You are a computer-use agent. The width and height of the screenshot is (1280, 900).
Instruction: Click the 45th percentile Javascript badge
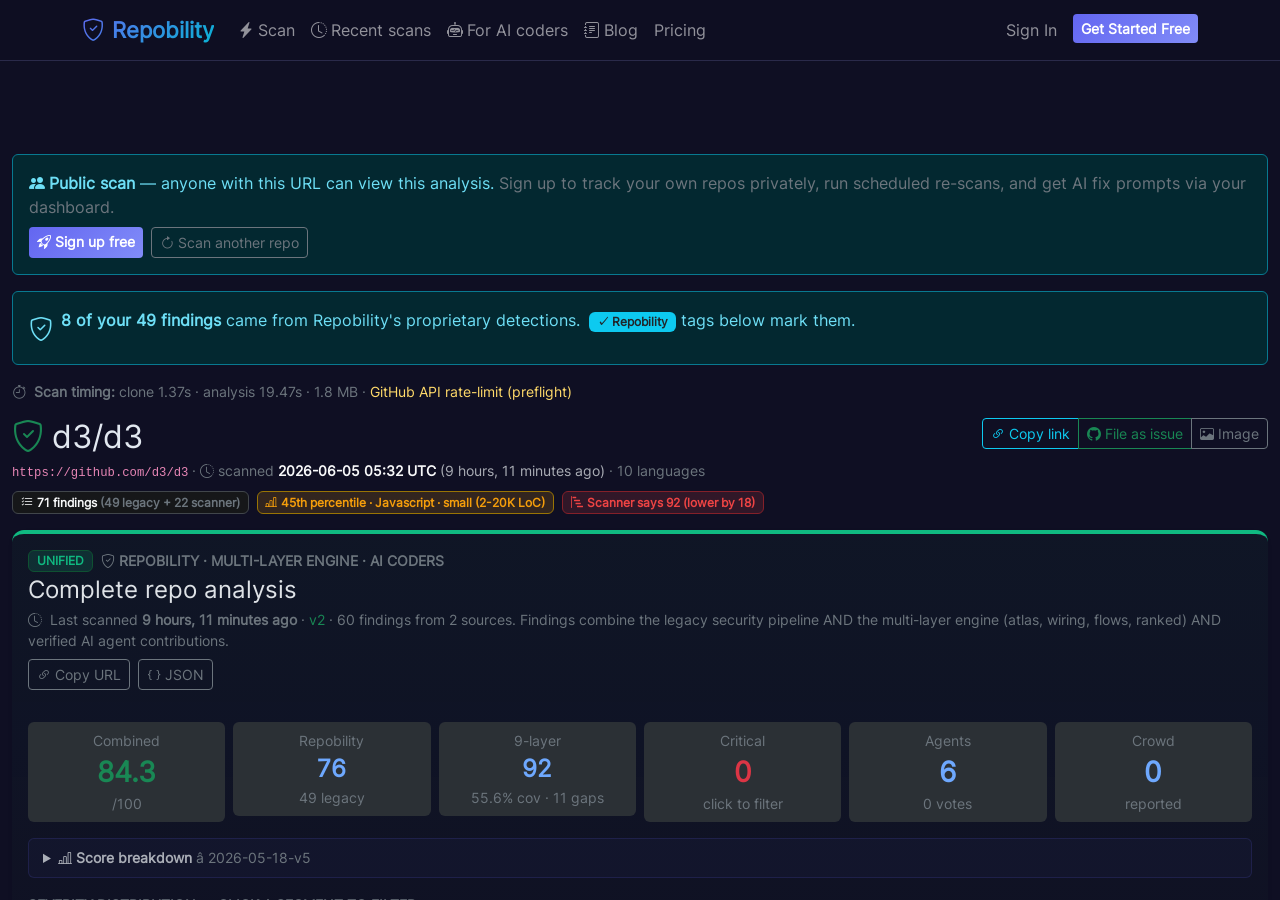pos(405,502)
